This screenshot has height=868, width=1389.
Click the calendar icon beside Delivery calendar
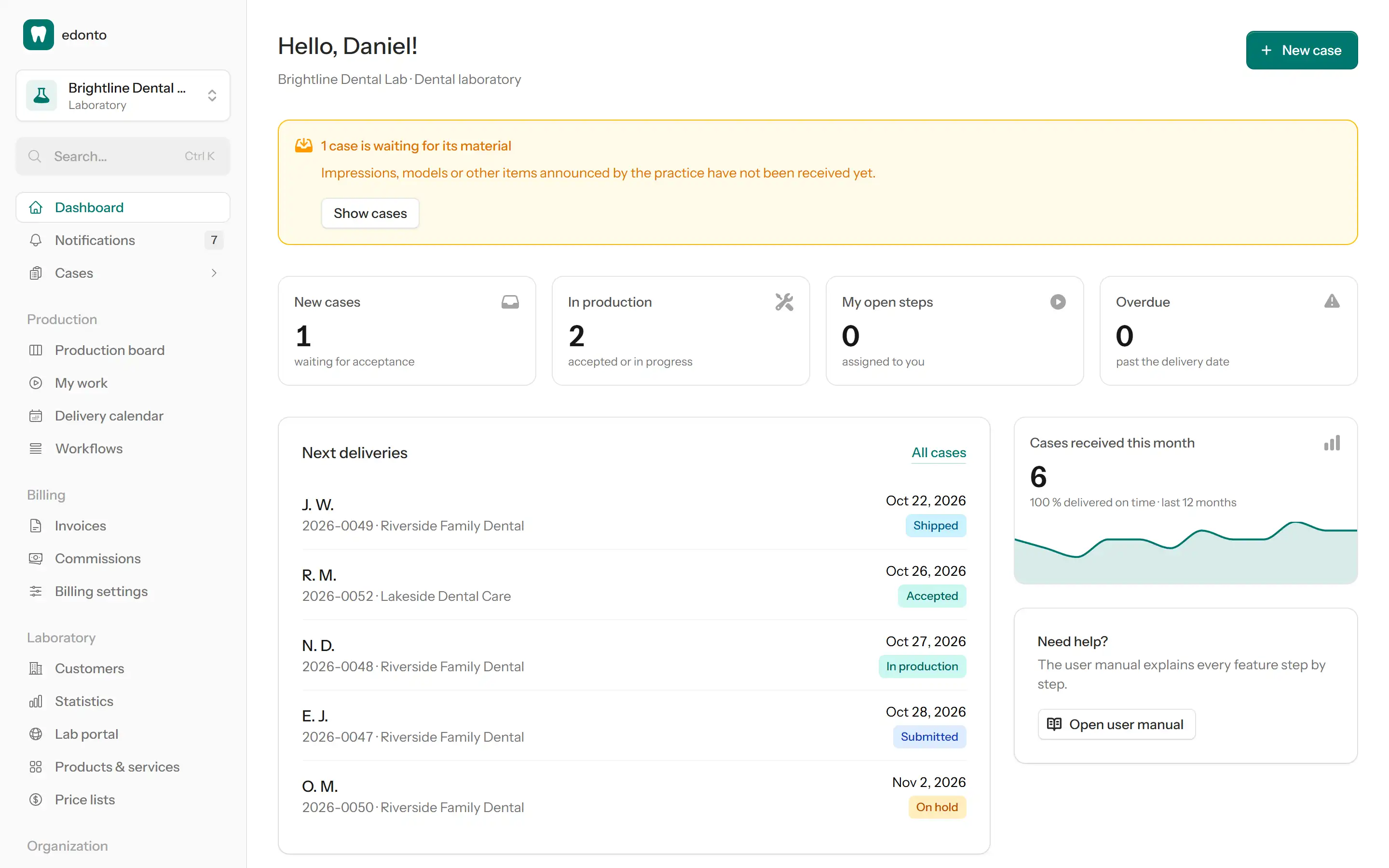36,416
